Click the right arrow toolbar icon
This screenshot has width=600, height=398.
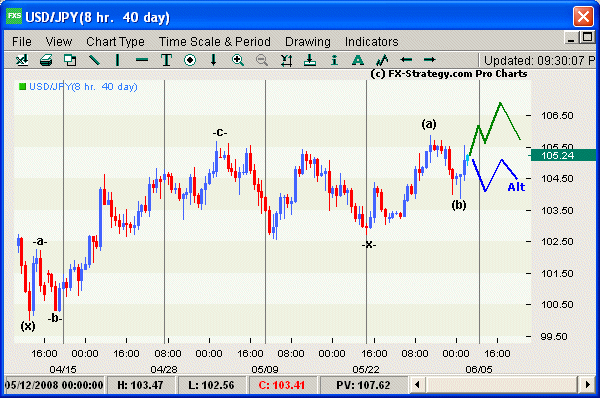pyautogui.click(x=430, y=59)
